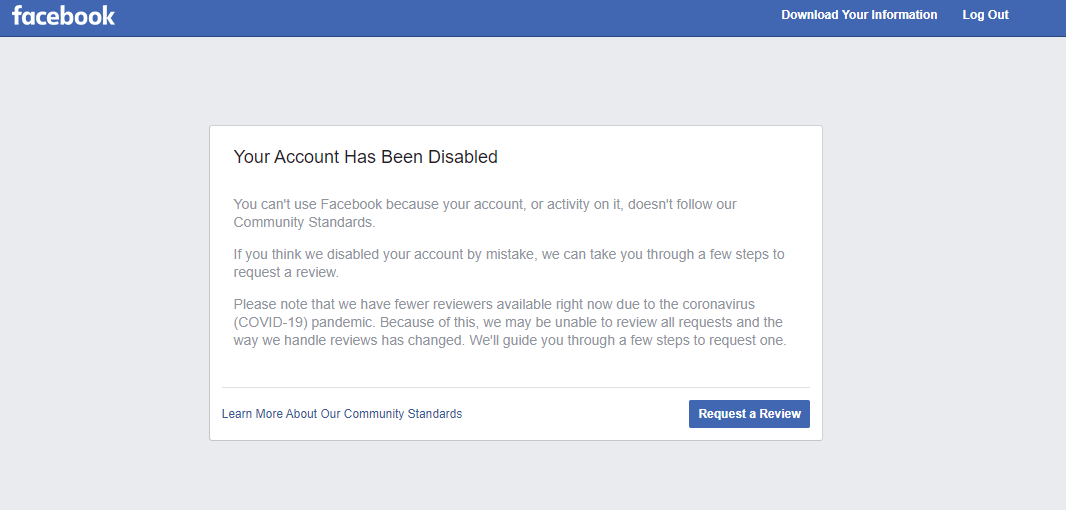Screen dimensions: 1066x510
Task: Click the Request a Review button
Action: [749, 413]
